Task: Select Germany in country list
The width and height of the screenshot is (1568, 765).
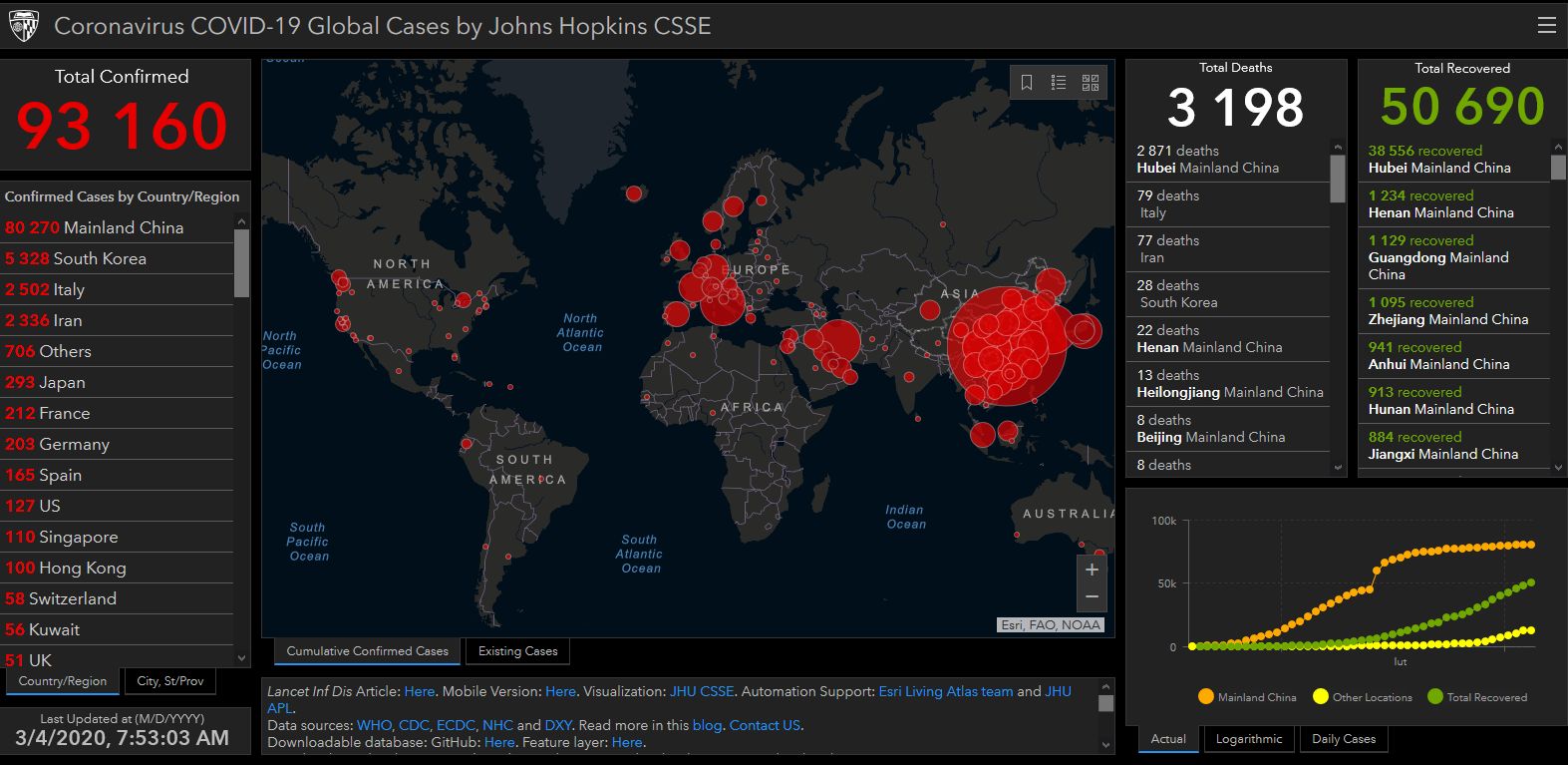Action: 118,444
